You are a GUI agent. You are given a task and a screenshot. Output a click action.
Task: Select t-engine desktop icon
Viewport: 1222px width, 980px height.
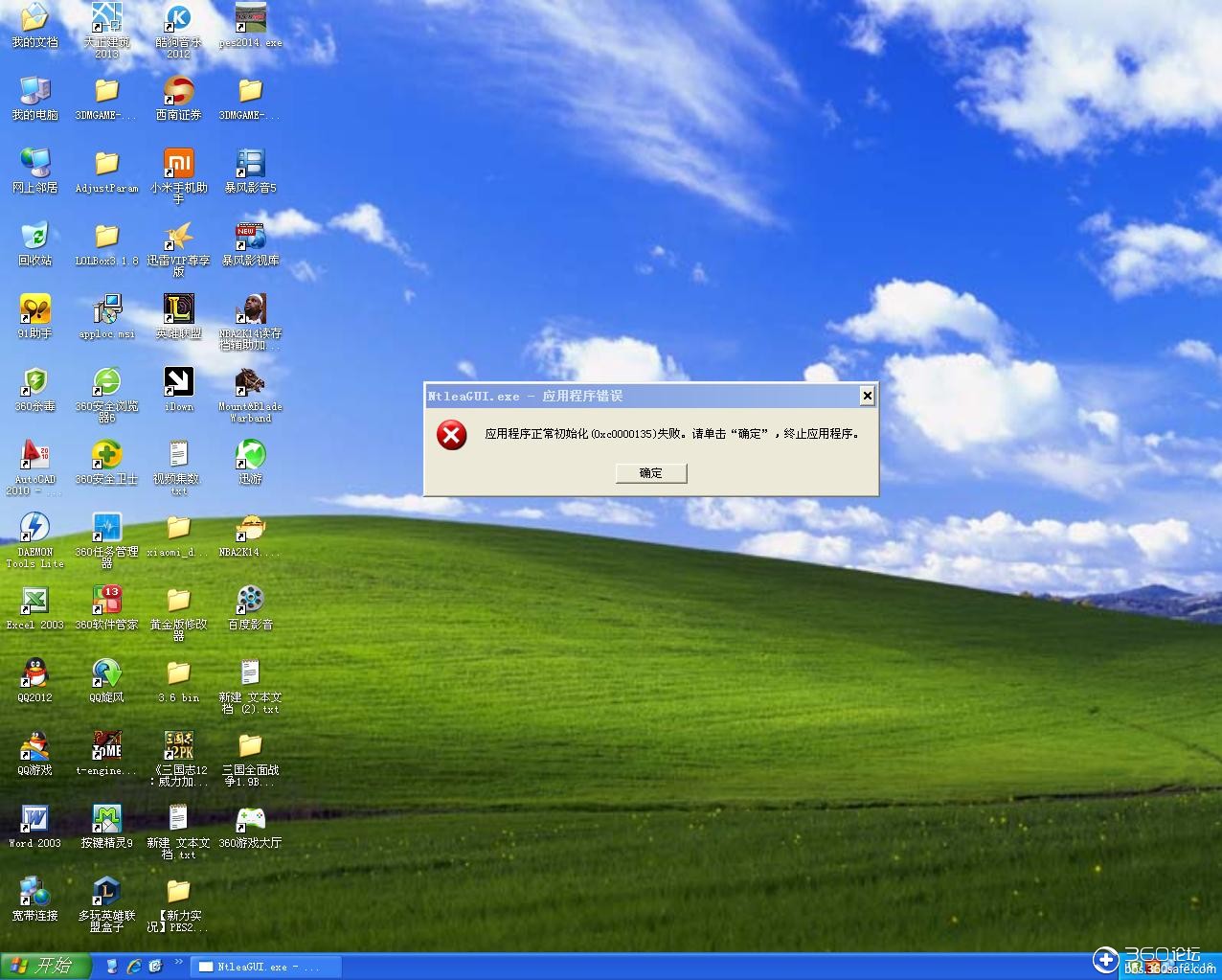(x=106, y=753)
